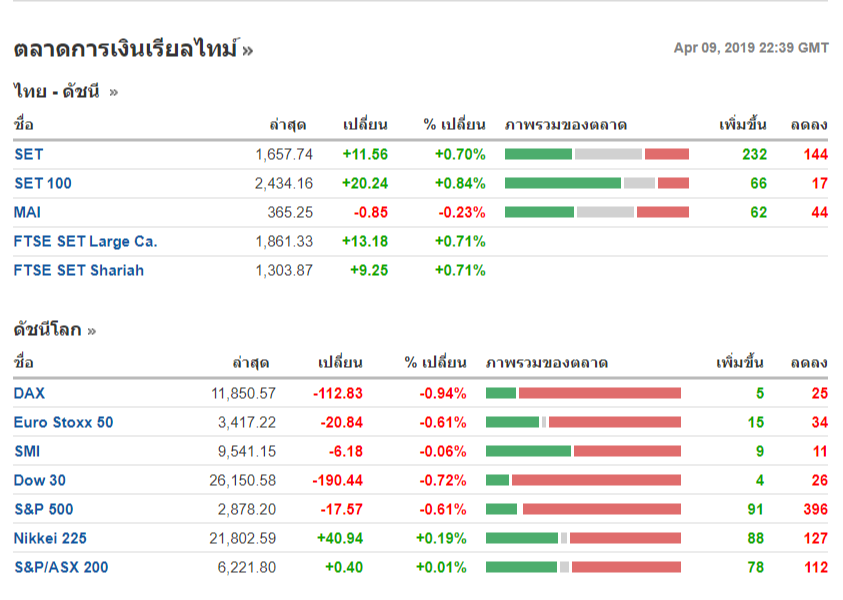The height and width of the screenshot is (600, 843).
Task: Click the S&P 500 advancers count 91
Action: [755, 509]
